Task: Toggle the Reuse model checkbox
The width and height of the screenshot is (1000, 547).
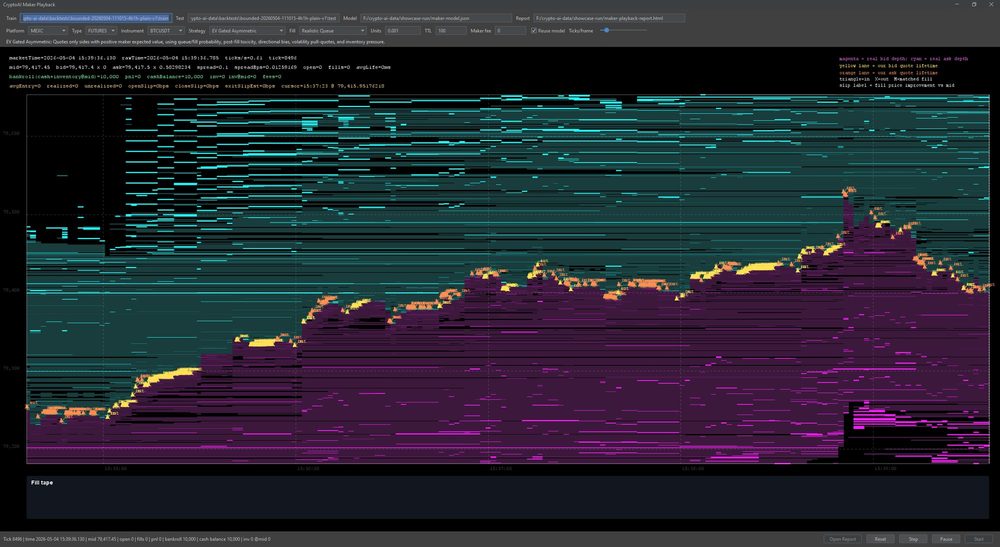Action: pos(534,31)
